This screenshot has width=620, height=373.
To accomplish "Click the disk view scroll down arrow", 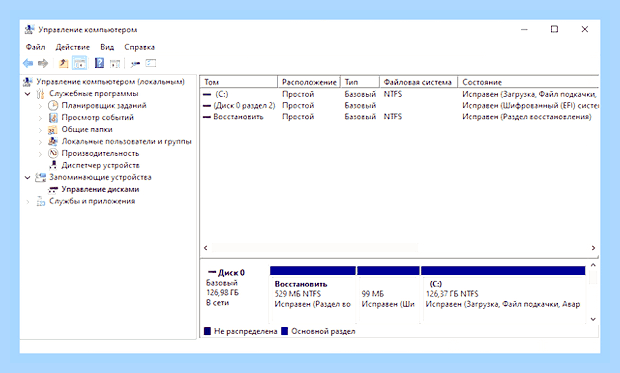I will pos(593,319).
